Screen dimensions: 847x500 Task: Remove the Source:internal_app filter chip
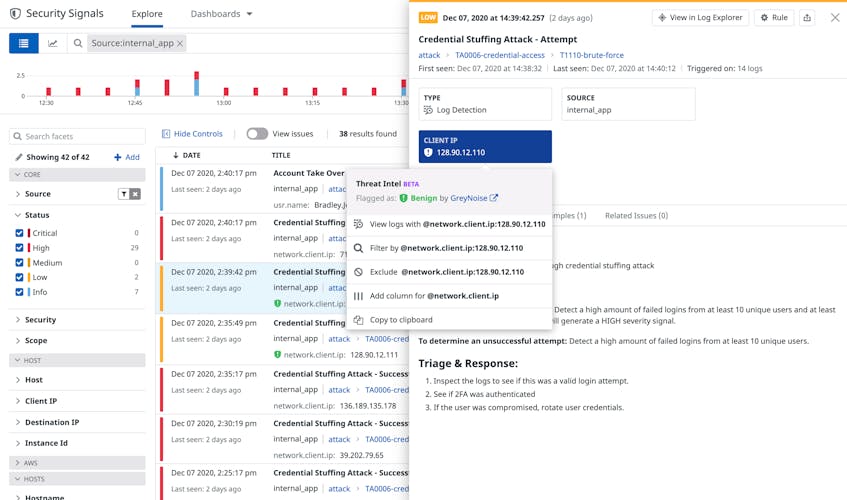pyautogui.click(x=180, y=43)
